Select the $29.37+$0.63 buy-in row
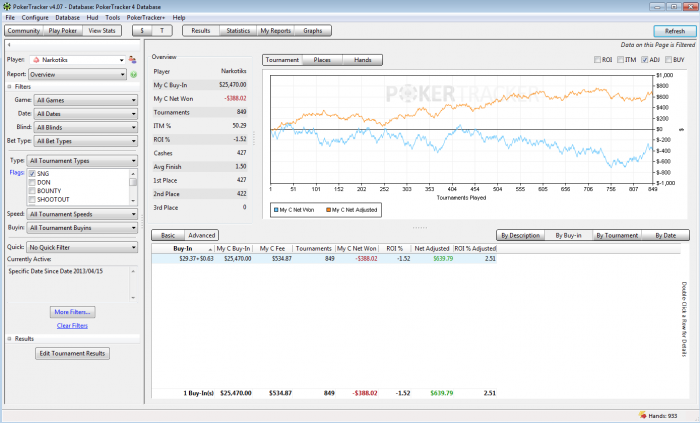 click(324, 258)
